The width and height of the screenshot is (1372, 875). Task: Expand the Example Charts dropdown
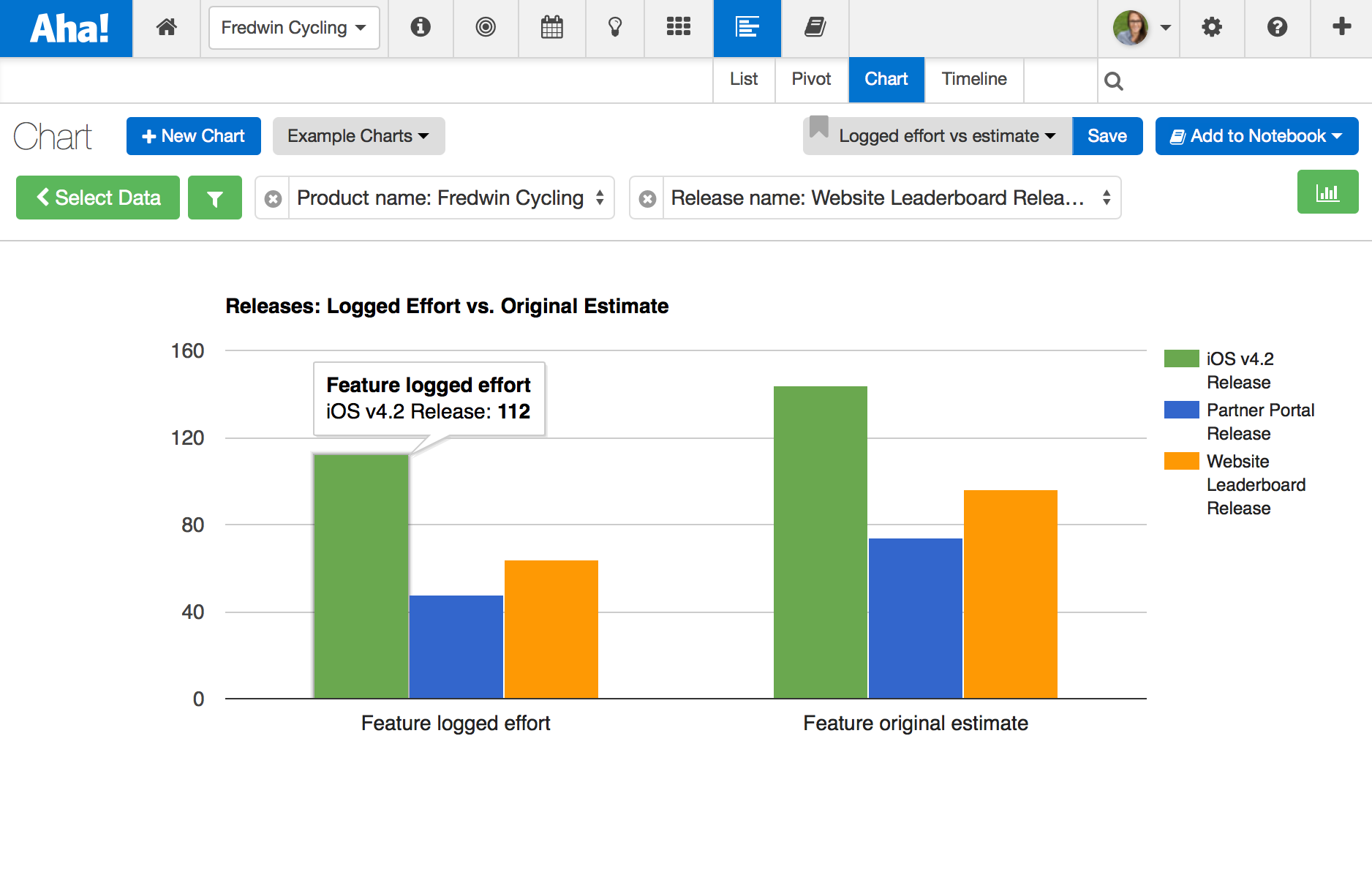pyautogui.click(x=358, y=136)
